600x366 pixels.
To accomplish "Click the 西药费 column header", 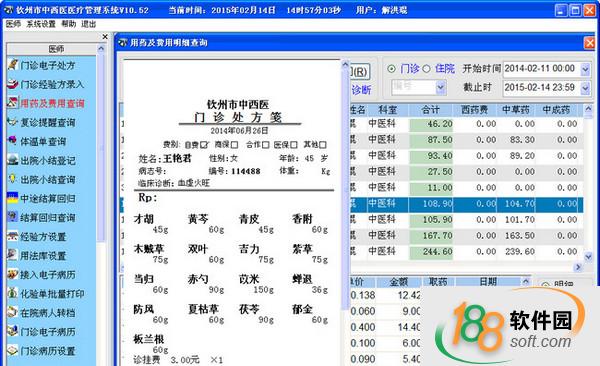I will point(474,110).
